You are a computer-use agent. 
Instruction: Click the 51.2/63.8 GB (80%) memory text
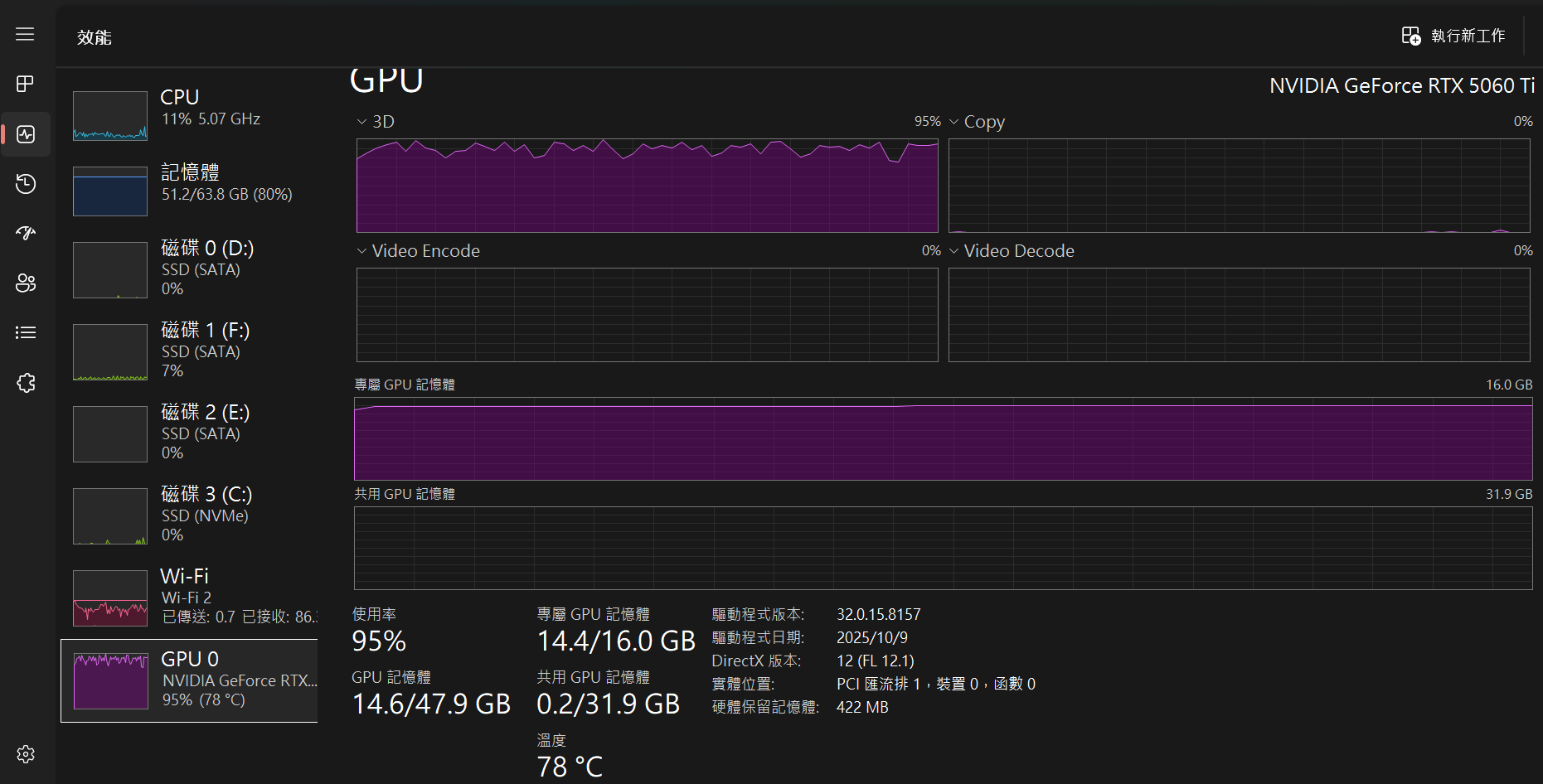pyautogui.click(x=226, y=194)
